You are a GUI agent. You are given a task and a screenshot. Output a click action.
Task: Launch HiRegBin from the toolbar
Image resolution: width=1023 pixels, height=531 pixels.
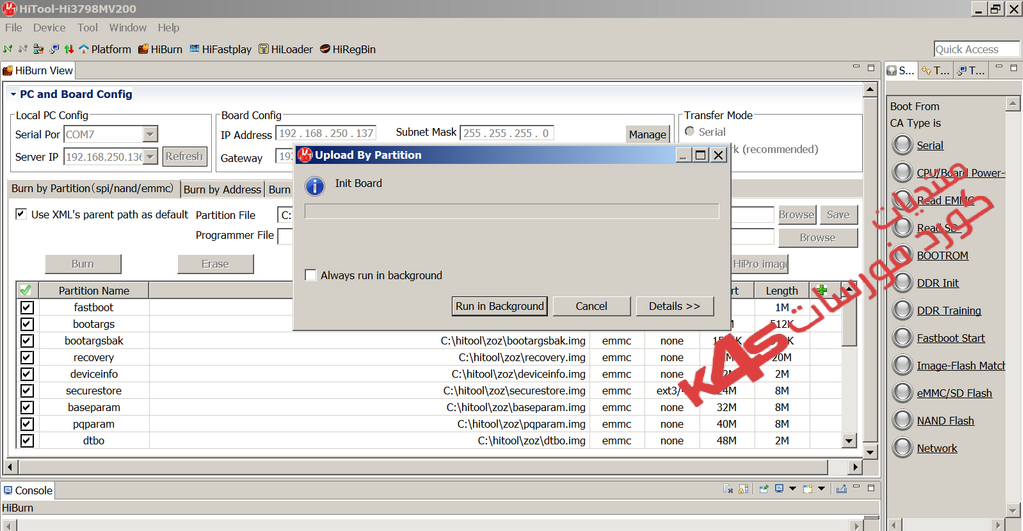point(348,49)
